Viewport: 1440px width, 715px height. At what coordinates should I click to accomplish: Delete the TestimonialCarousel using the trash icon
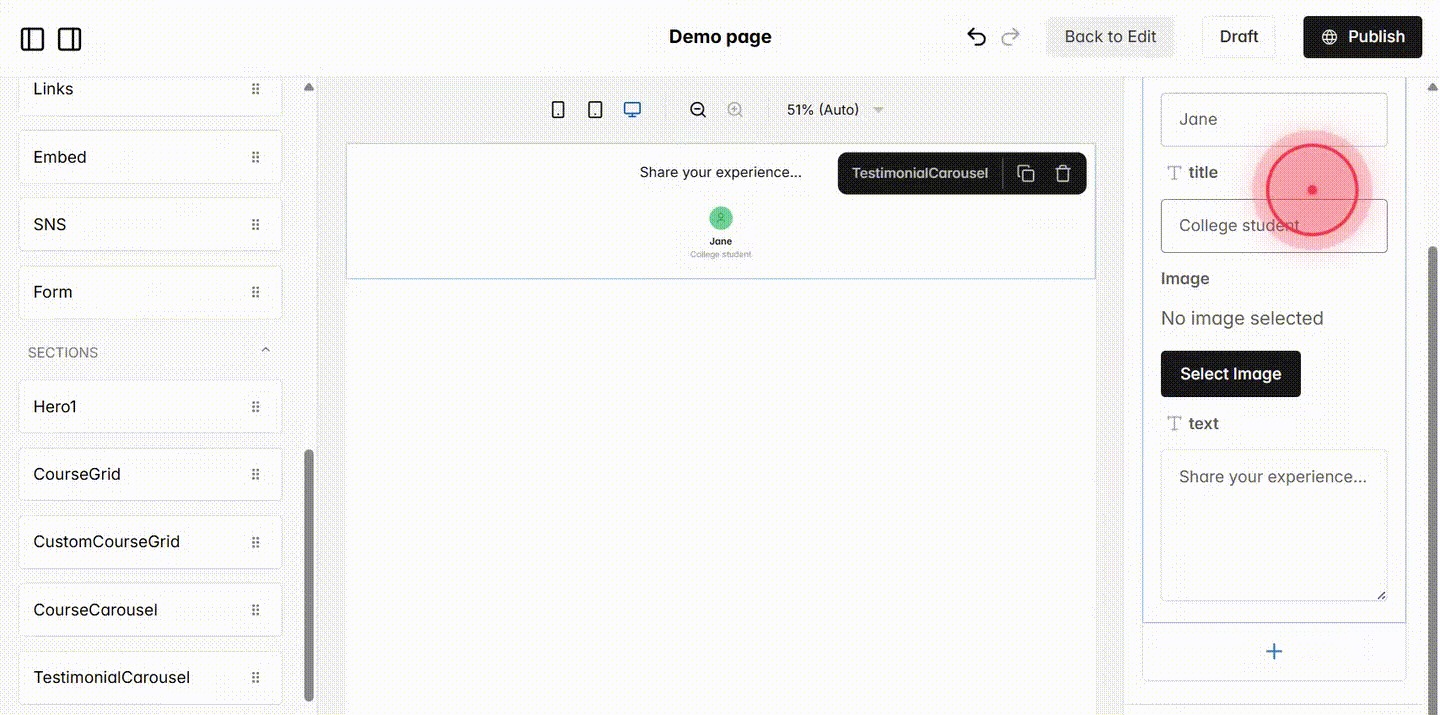click(x=1063, y=172)
